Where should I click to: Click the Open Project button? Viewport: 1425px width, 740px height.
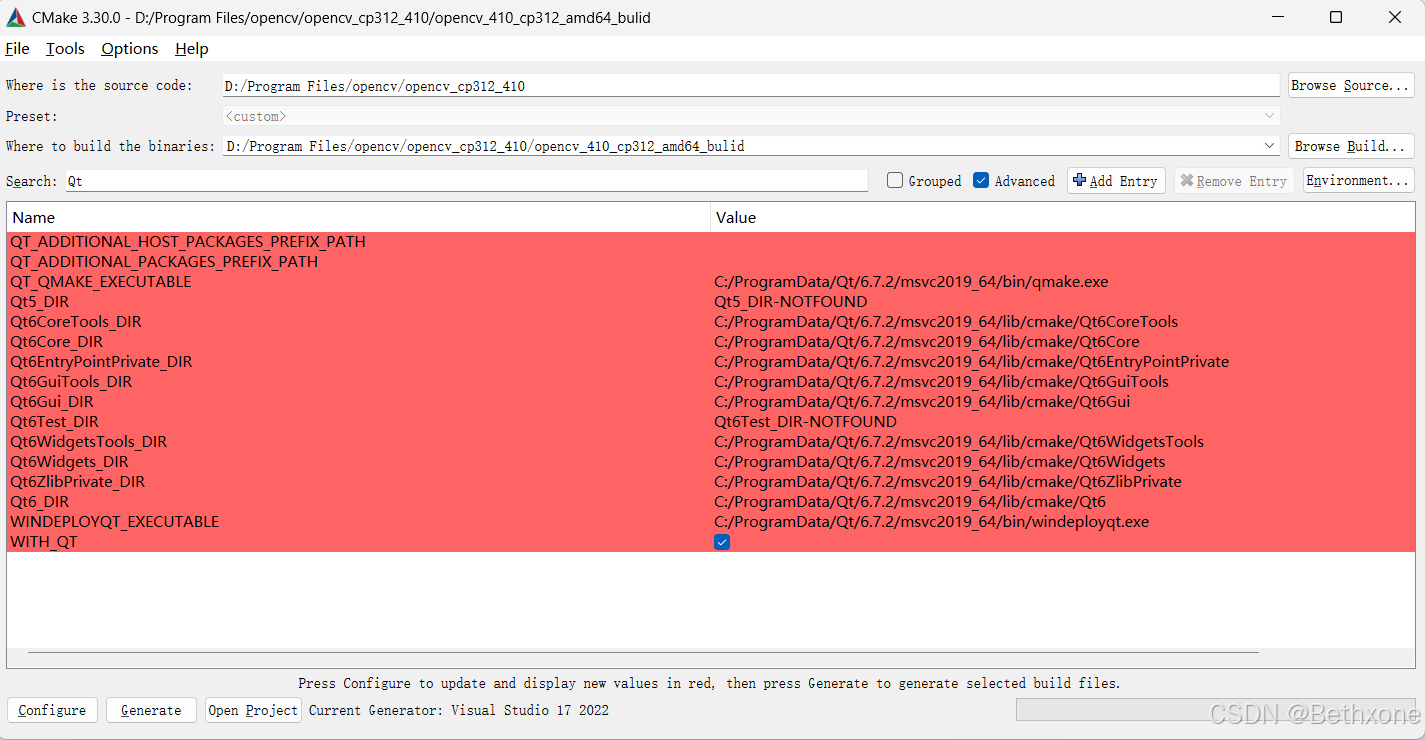point(253,710)
